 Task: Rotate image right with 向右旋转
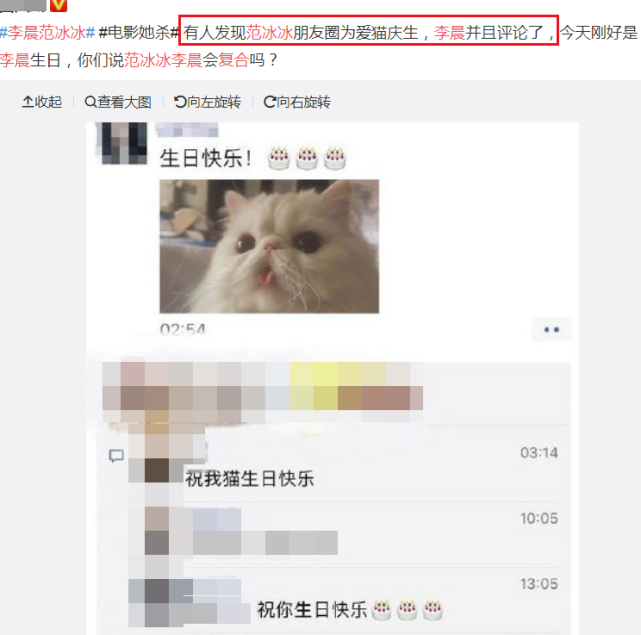[x=297, y=102]
